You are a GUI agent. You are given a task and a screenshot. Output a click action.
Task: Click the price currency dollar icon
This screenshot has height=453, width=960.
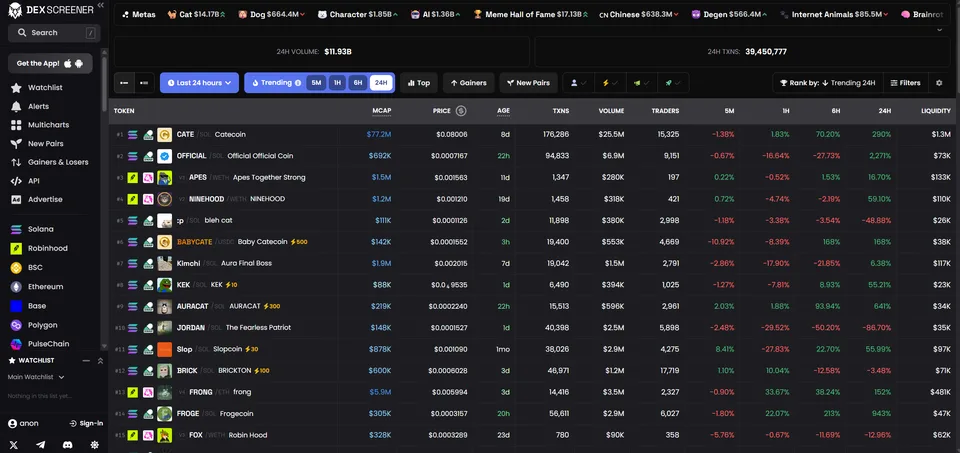coord(461,111)
